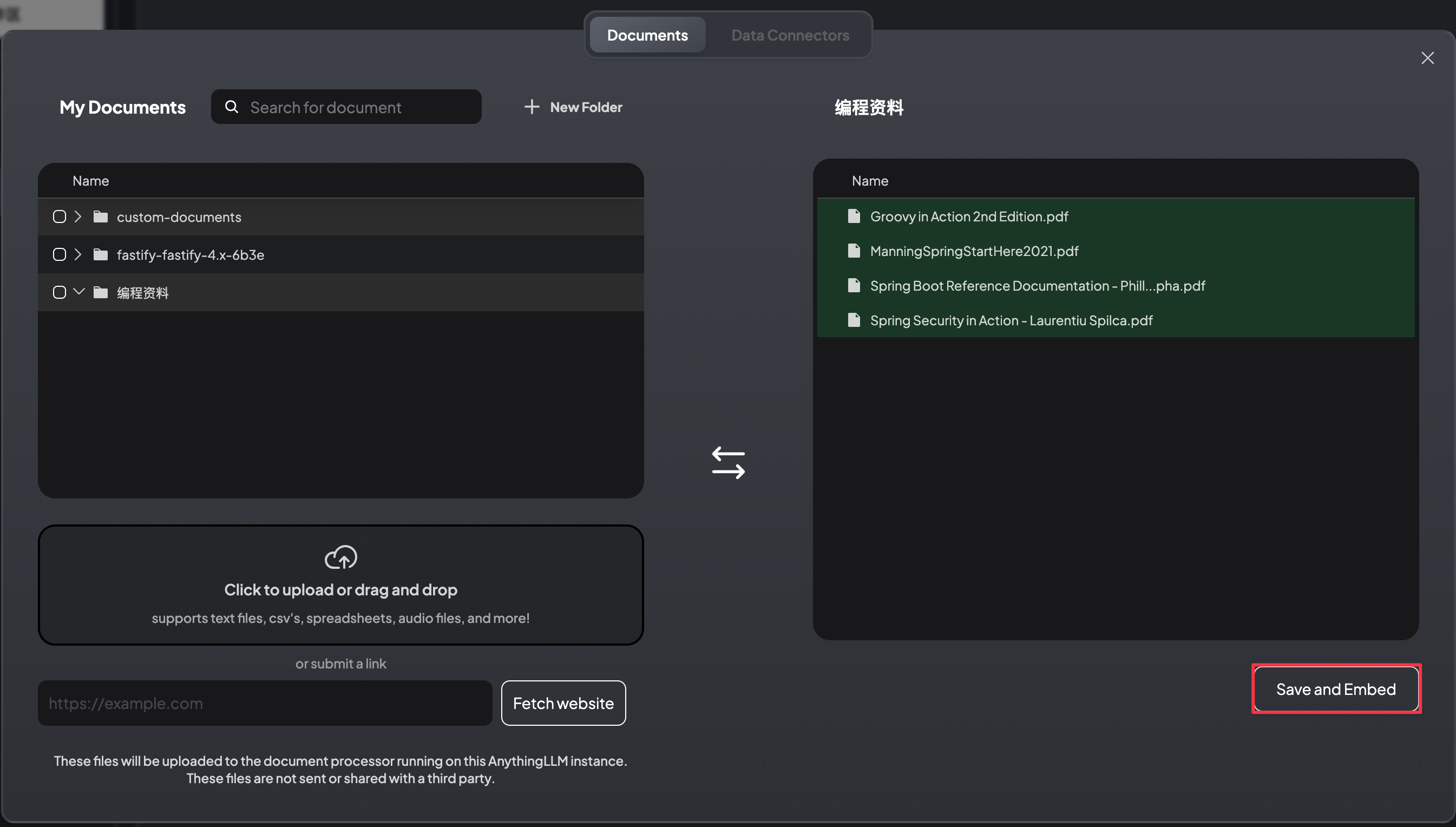Image resolution: width=1456 pixels, height=827 pixels.
Task: Focus the Search for document field
Action: [346, 107]
